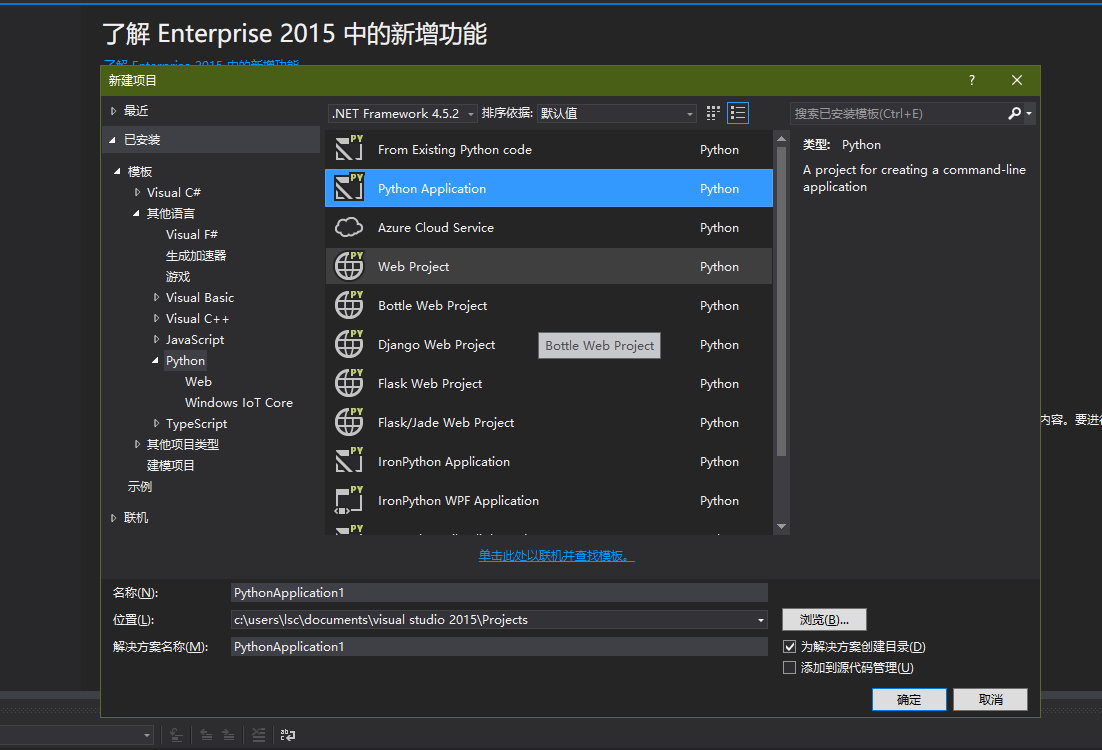
Task: Expand the 其他项目类型 tree node
Action: click(x=137, y=444)
